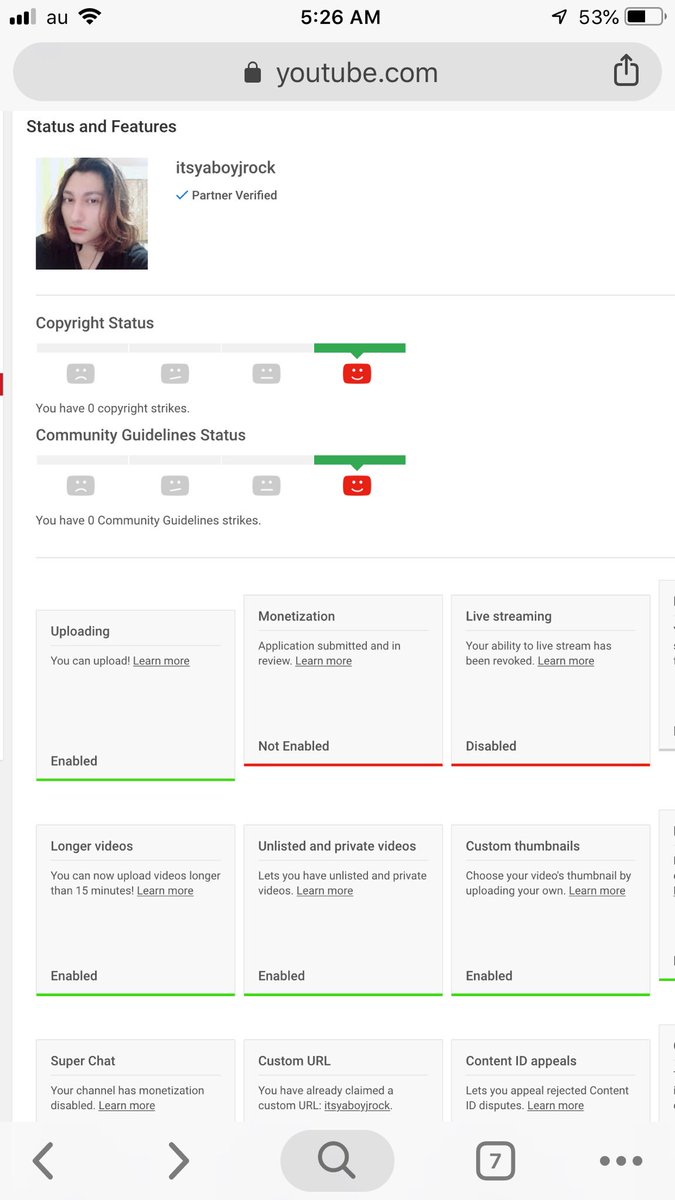Viewport: 675px width, 1200px height.
Task: Tap the channel profile picture
Action: (92, 213)
